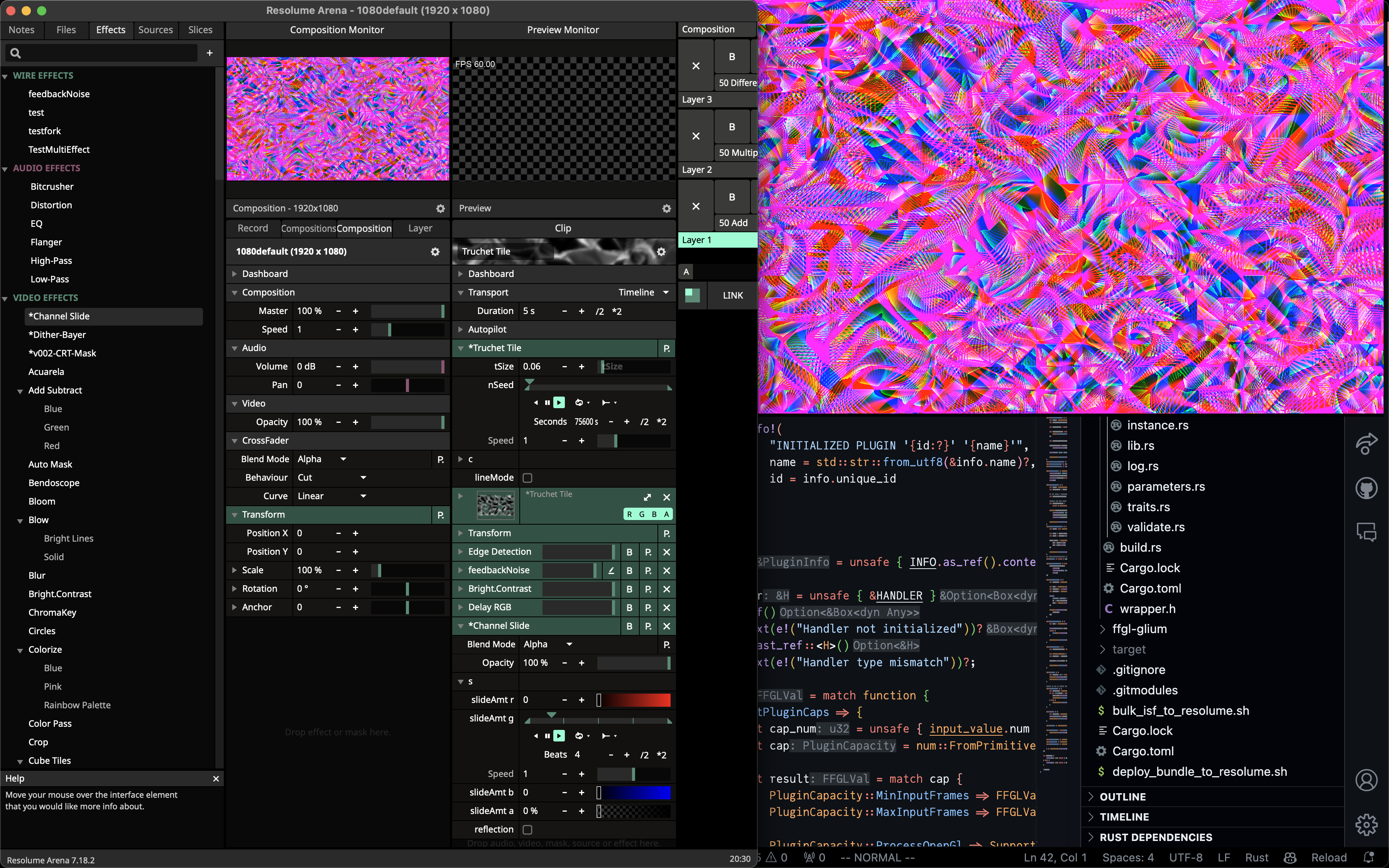Remove the Edge Detection effect with X

(x=666, y=552)
